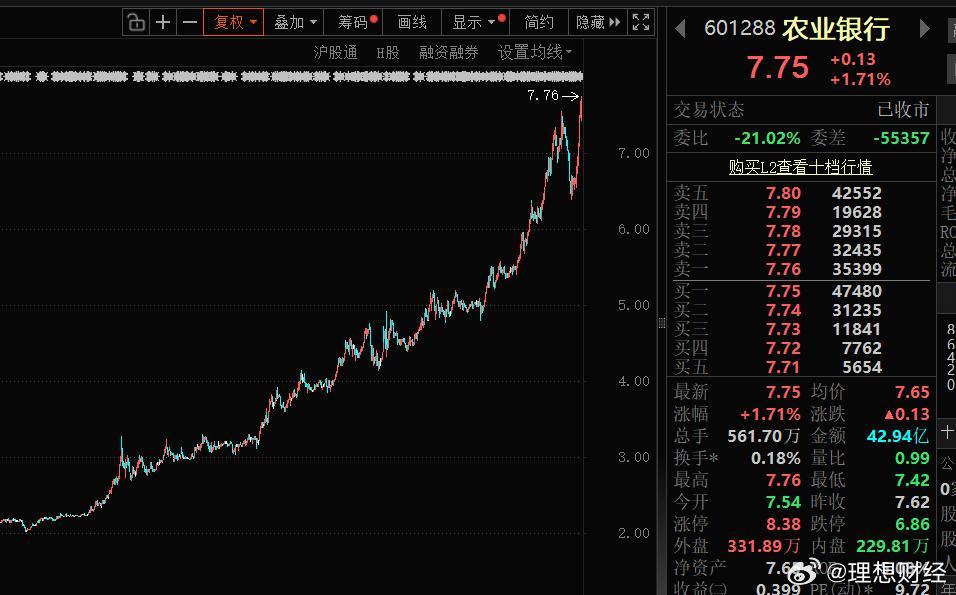Open the 叠加 dropdown

pyautogui.click(x=295, y=23)
